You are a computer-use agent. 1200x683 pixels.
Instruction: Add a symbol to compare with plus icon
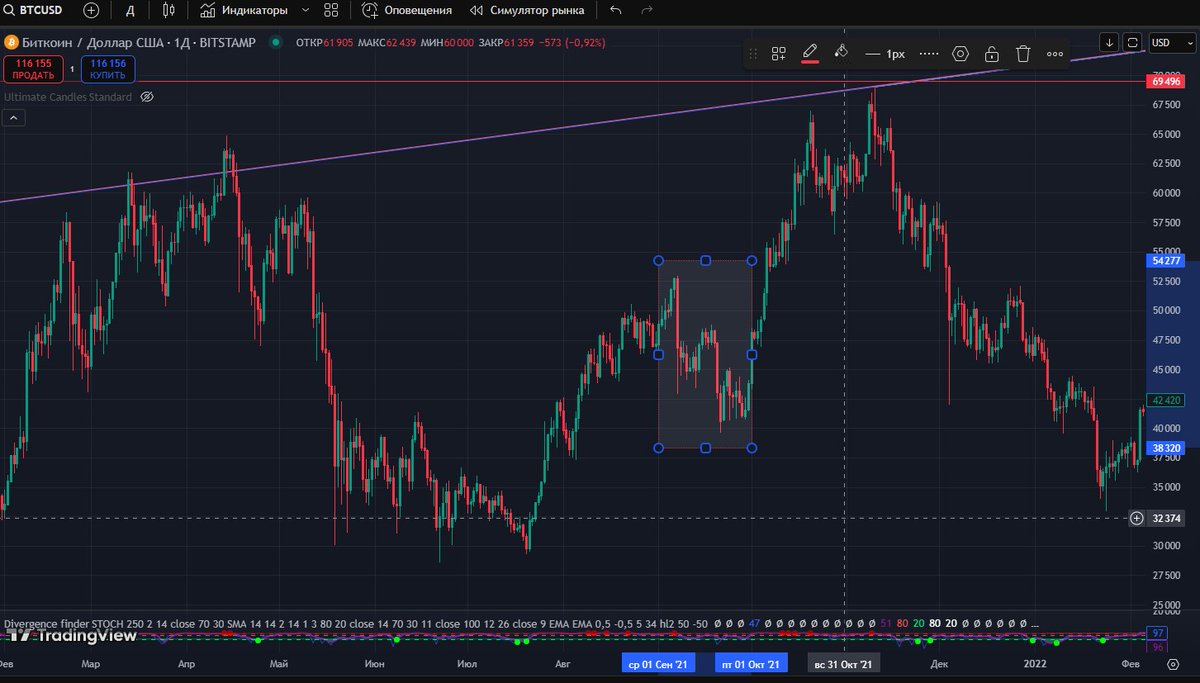click(91, 10)
